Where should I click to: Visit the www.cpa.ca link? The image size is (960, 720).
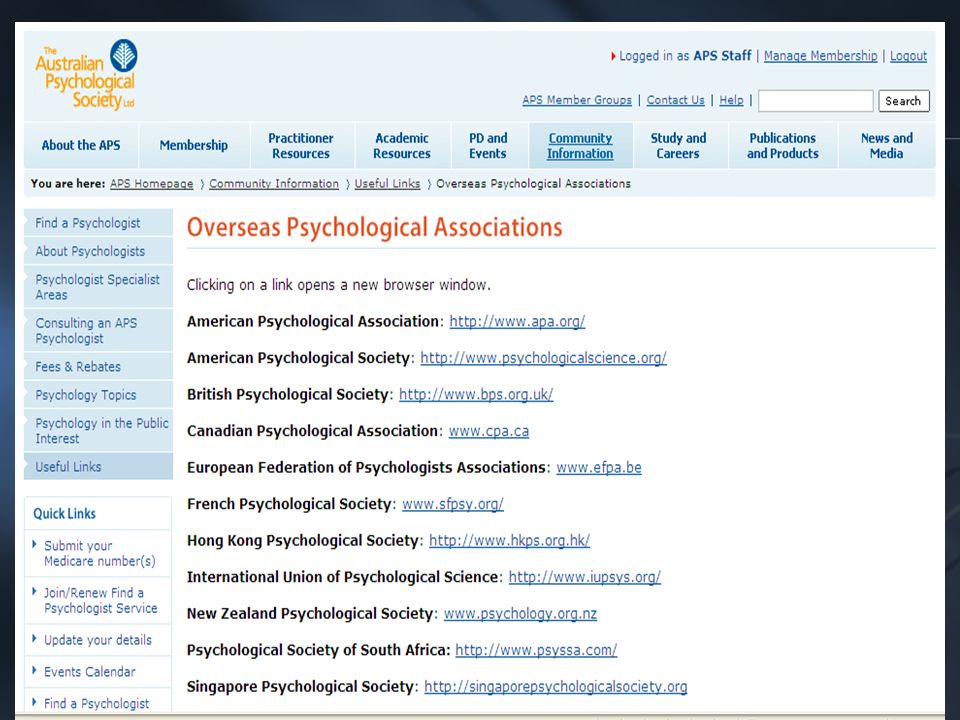point(489,431)
